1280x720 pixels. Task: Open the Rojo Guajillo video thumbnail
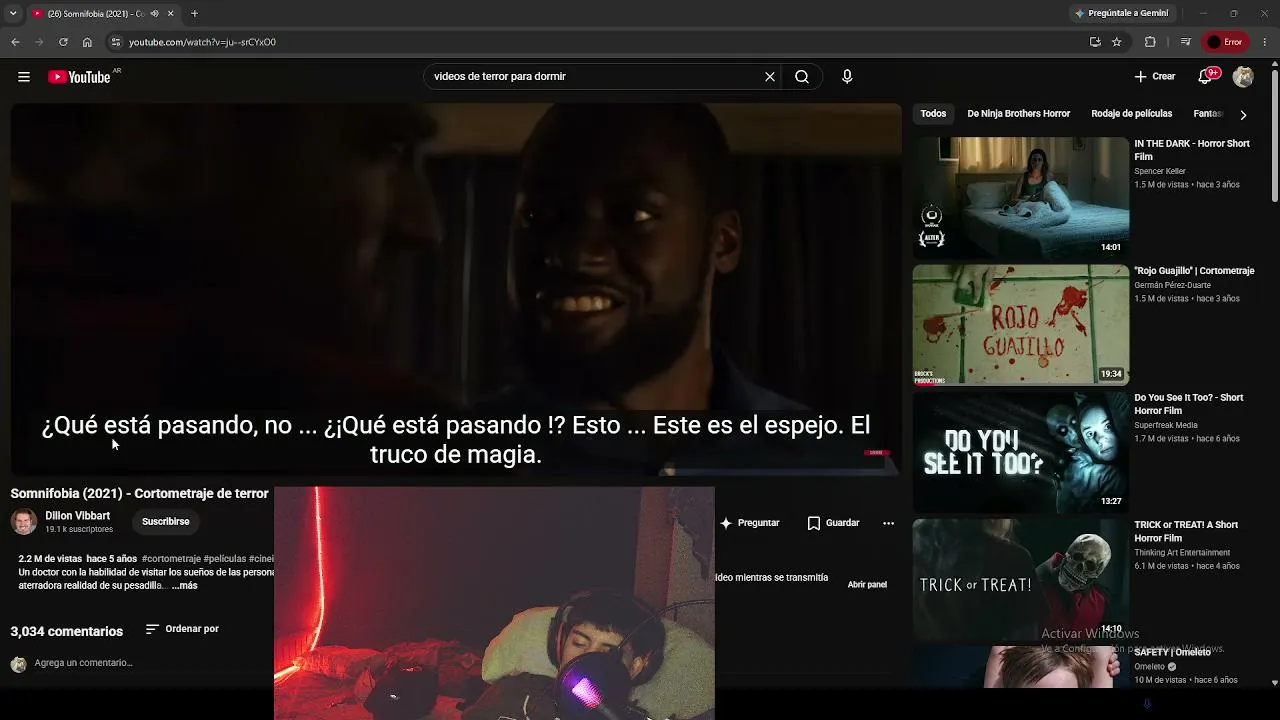tap(1020, 324)
